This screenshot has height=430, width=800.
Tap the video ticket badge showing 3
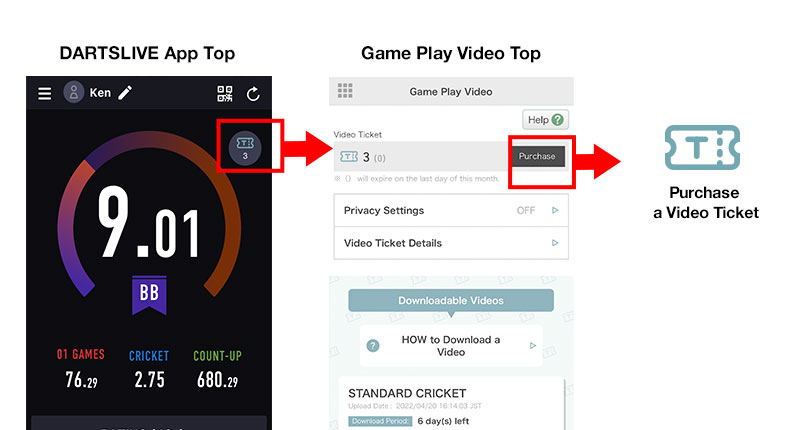[245, 148]
